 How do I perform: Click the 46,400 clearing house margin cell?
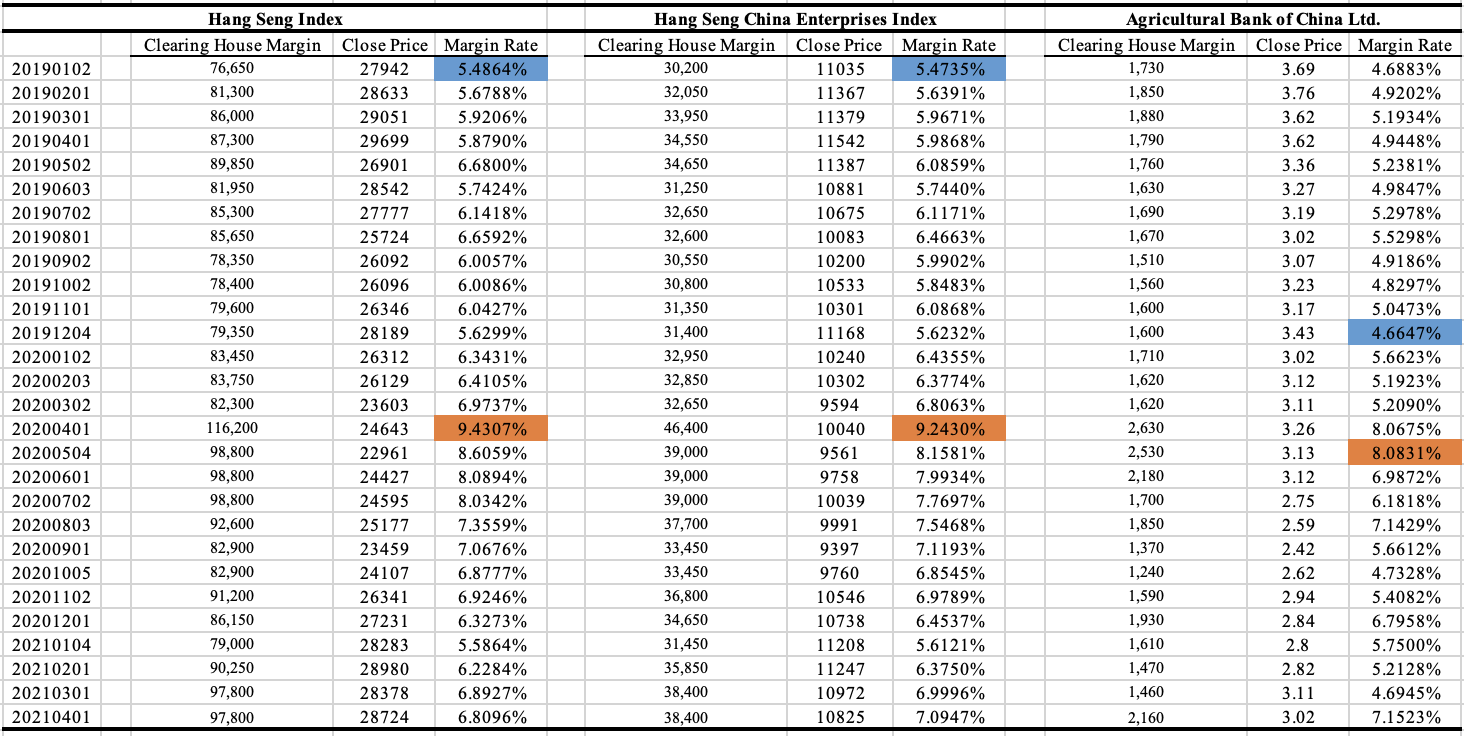click(686, 429)
